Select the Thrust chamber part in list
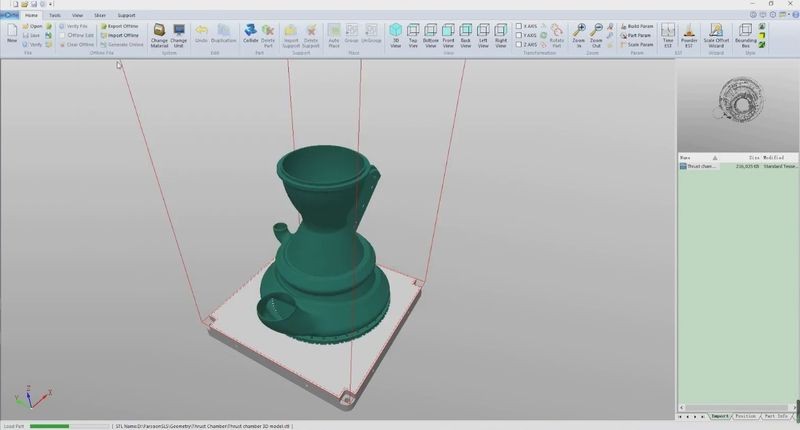 (699, 167)
